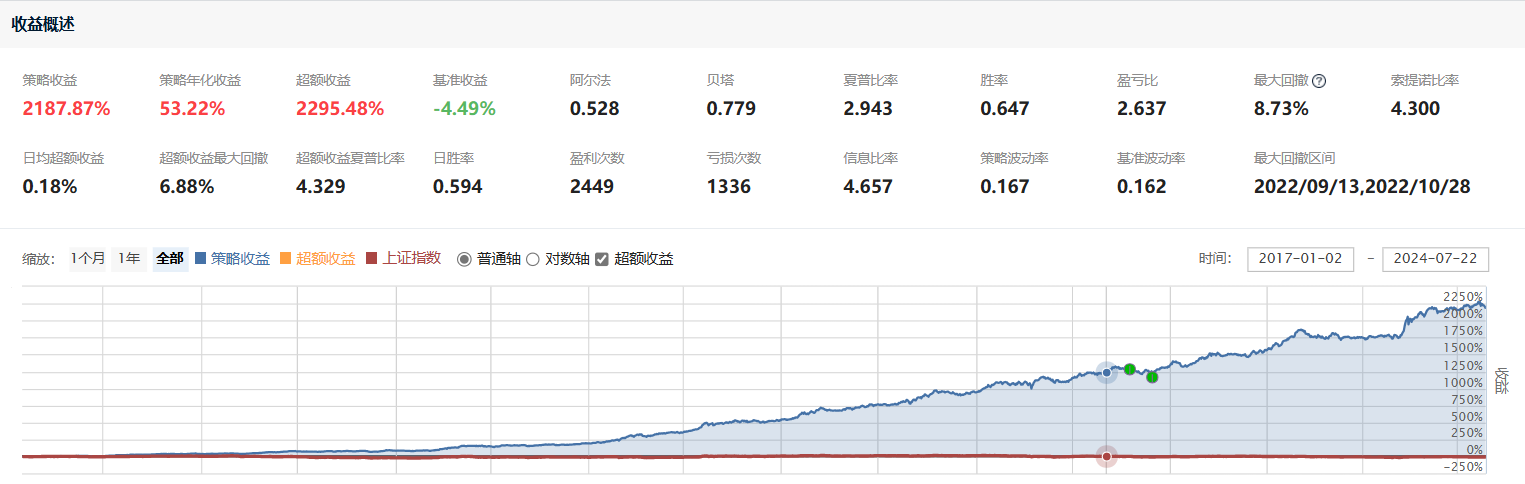Viewport: 1525px width, 484px height.
Task: Click the 最大回撤区间 date range value
Action: point(1362,186)
